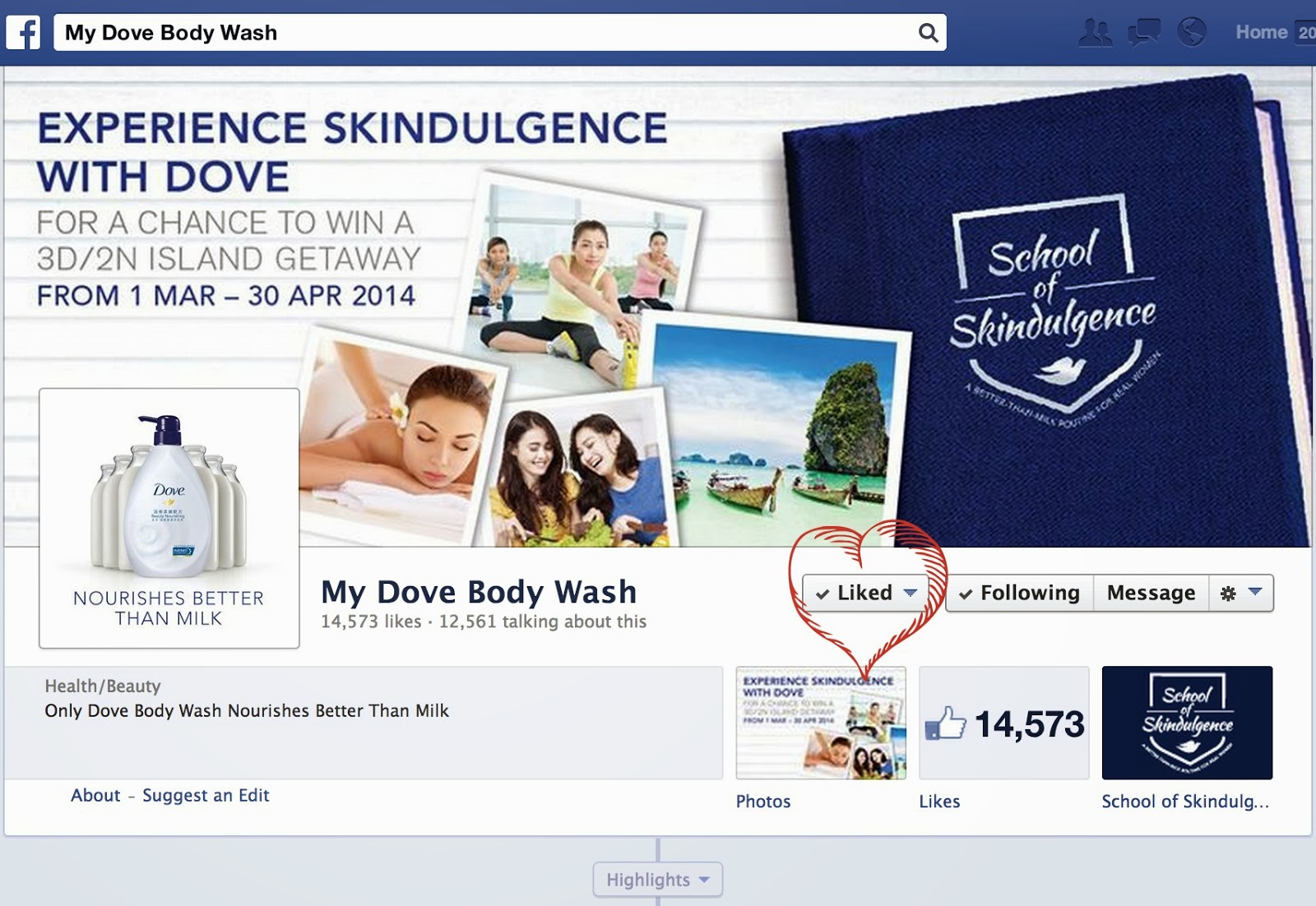1316x906 pixels.
Task: Open the Photos thumbnail image
Action: tap(821, 723)
